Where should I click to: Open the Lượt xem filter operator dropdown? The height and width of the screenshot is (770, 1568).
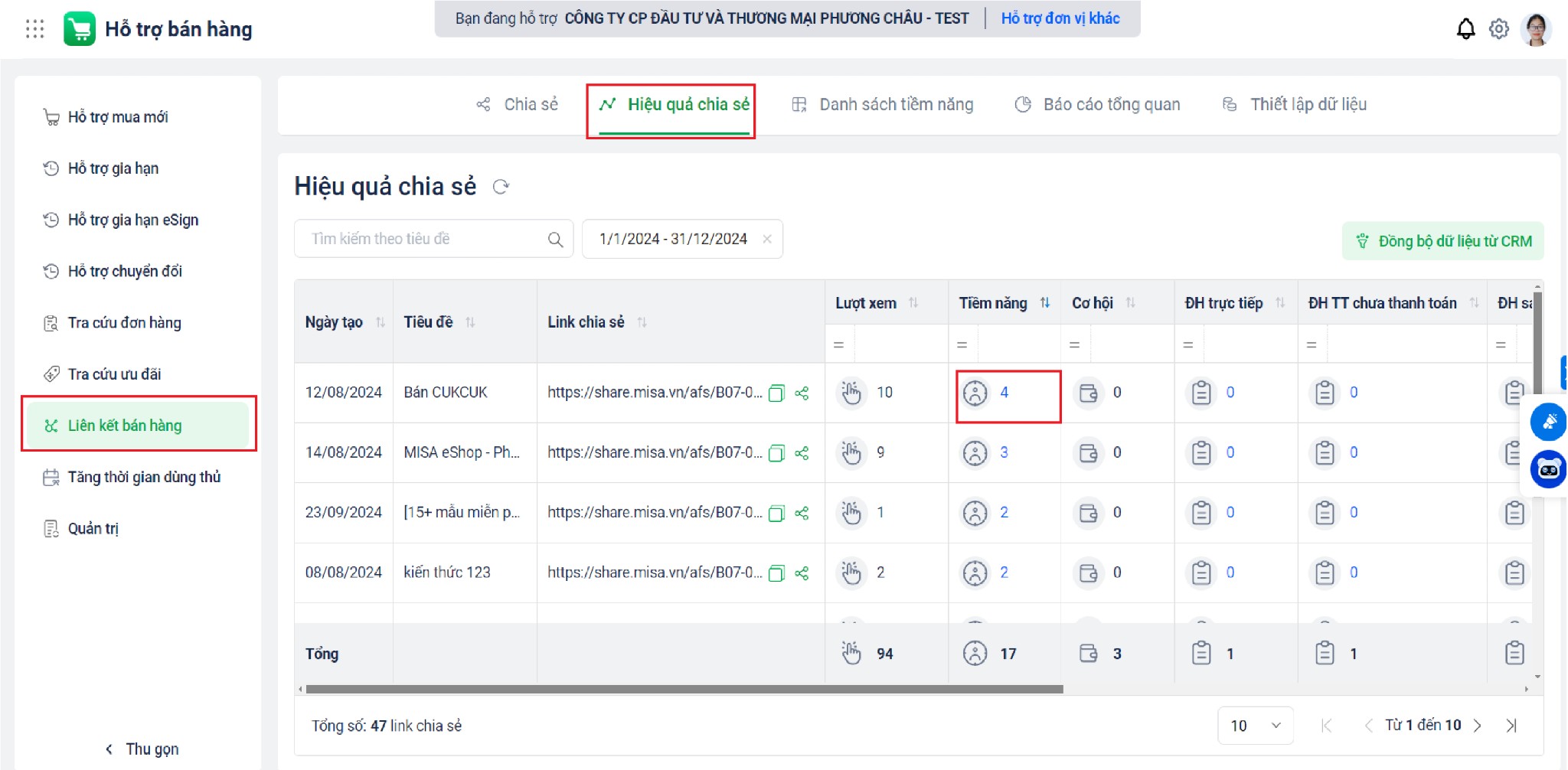tap(839, 344)
